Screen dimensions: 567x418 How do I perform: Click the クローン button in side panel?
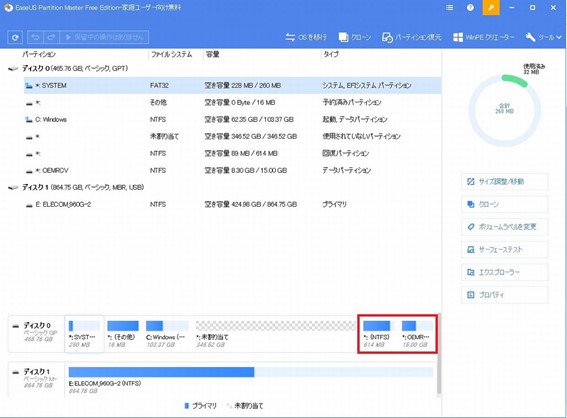[x=505, y=205]
